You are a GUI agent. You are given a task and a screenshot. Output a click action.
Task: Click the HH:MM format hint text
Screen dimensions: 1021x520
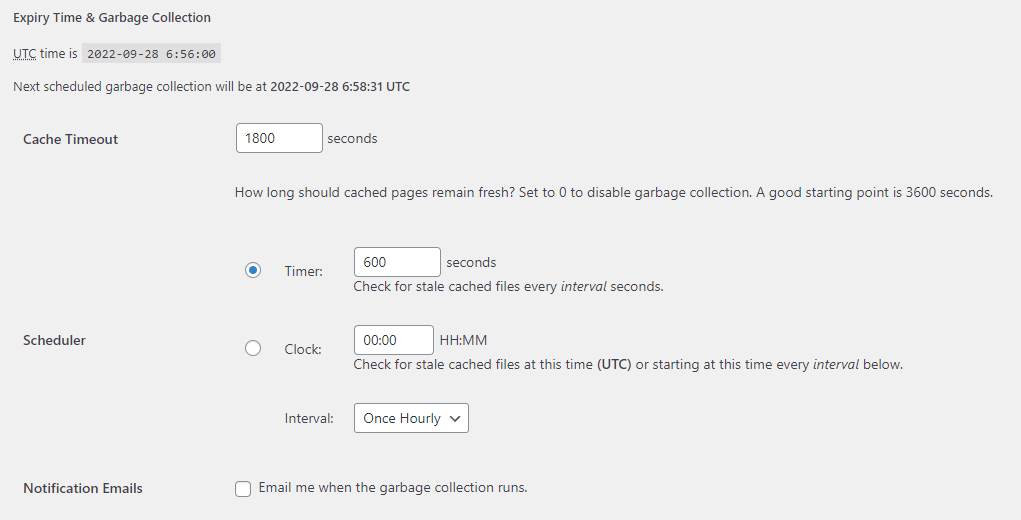[x=463, y=340]
